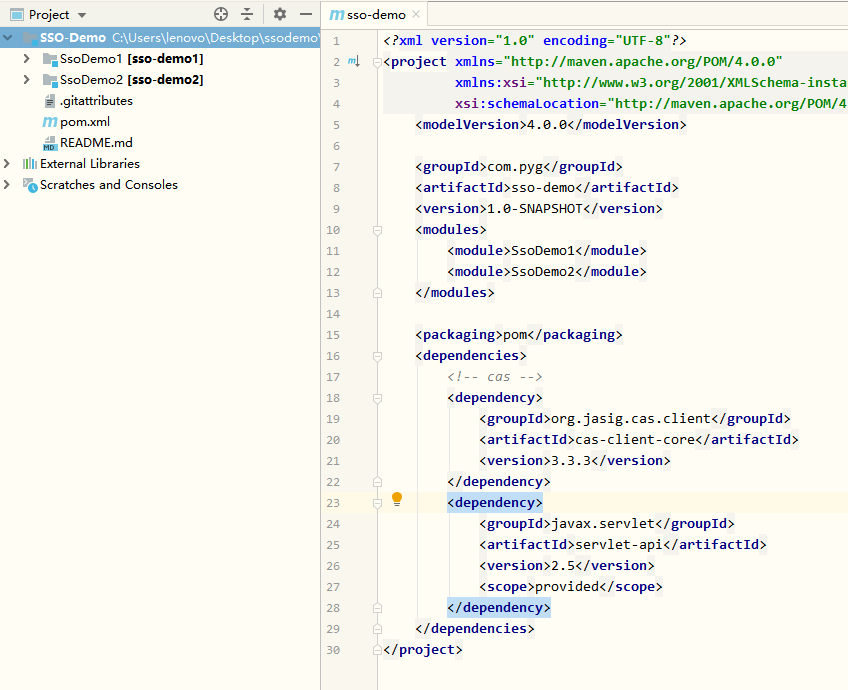Image resolution: width=848 pixels, height=690 pixels.
Task: Click the External Libraries bar-chart icon
Action: [30, 163]
